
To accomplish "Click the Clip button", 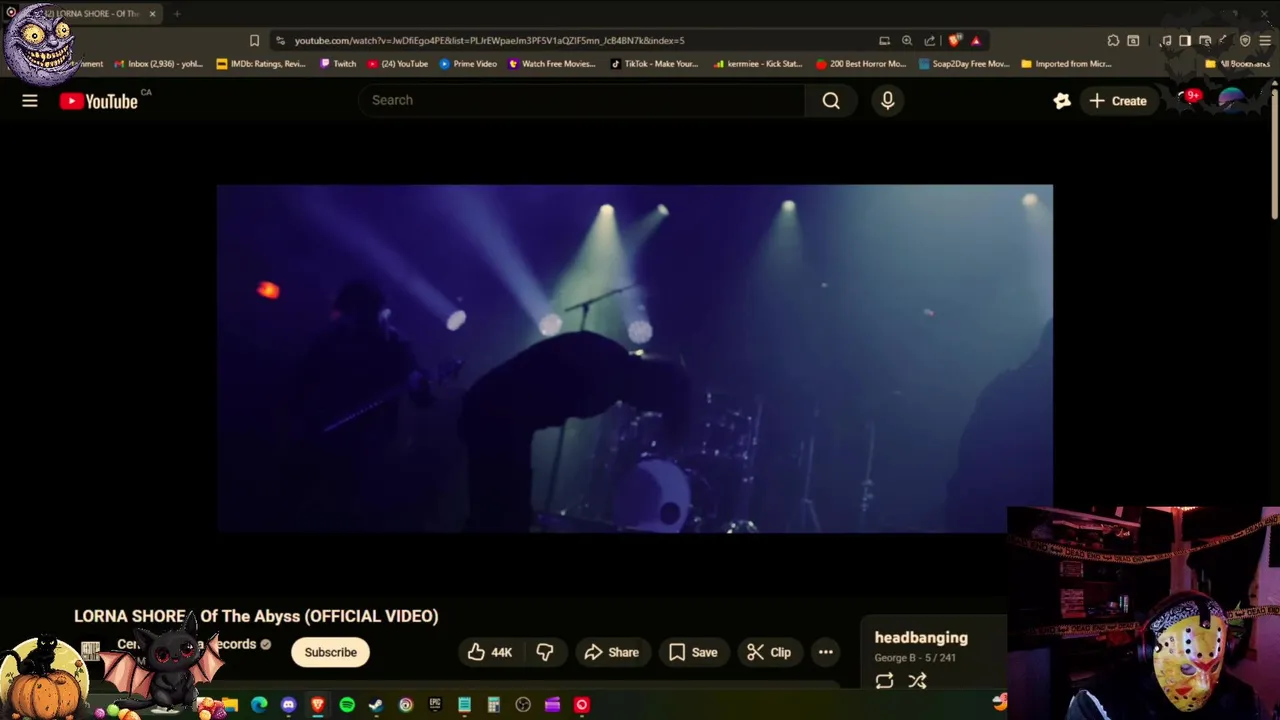I will point(770,652).
